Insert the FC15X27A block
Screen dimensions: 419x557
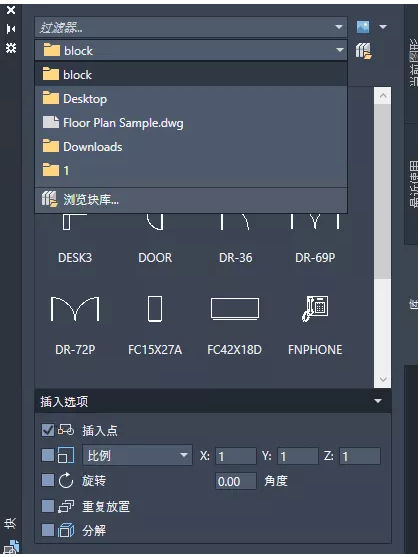pyautogui.click(x=155, y=324)
